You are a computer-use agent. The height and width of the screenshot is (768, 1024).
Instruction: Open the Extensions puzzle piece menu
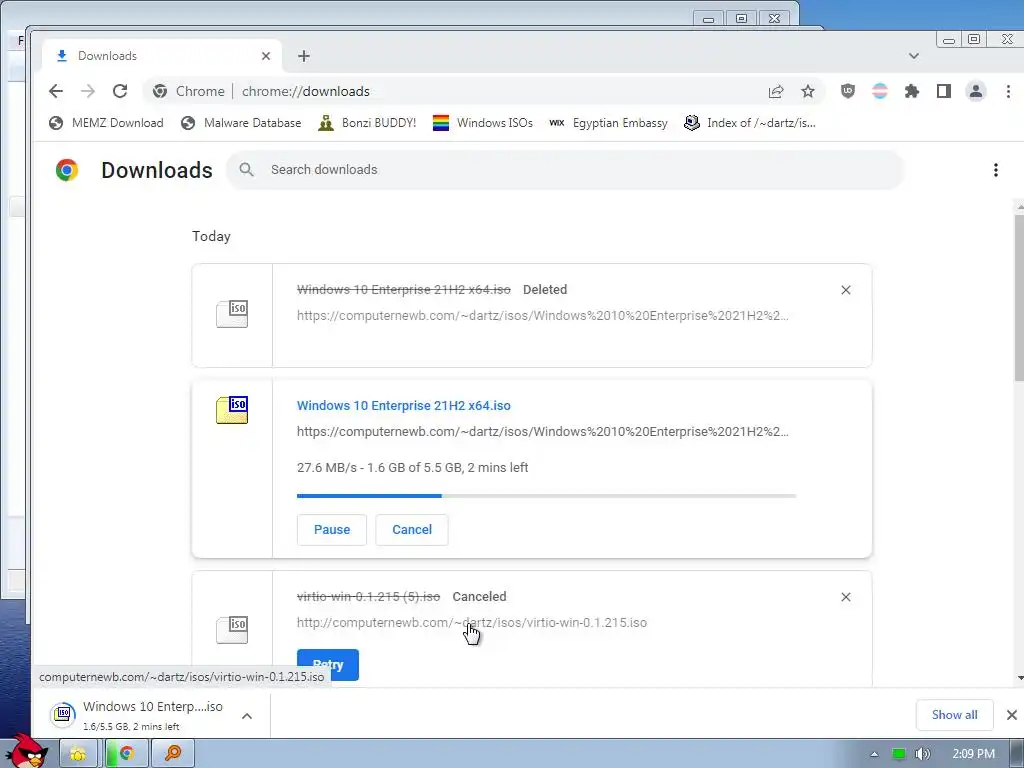[x=912, y=91]
